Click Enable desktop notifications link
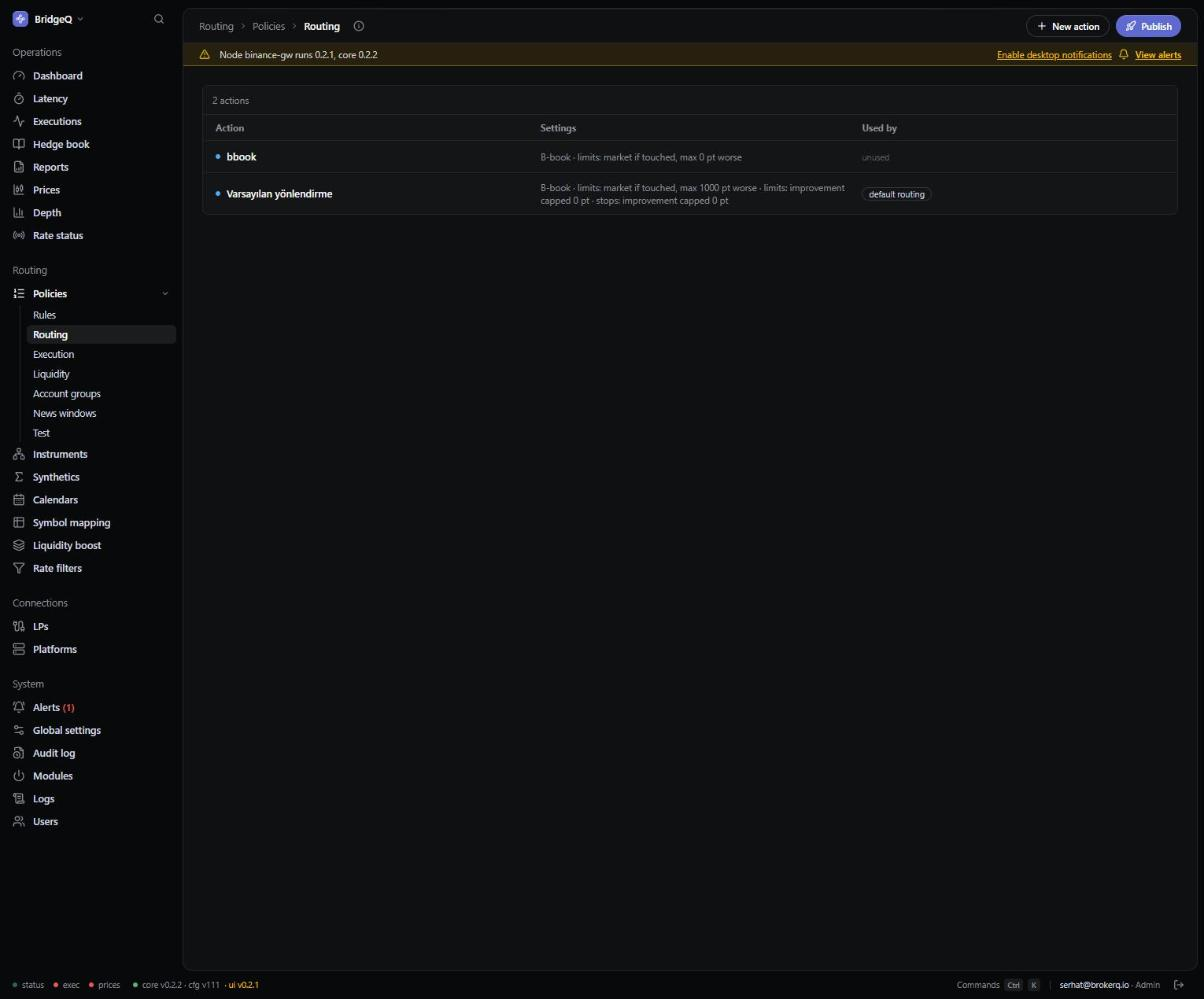Screen dimensions: 1204x999 coord(1054,55)
